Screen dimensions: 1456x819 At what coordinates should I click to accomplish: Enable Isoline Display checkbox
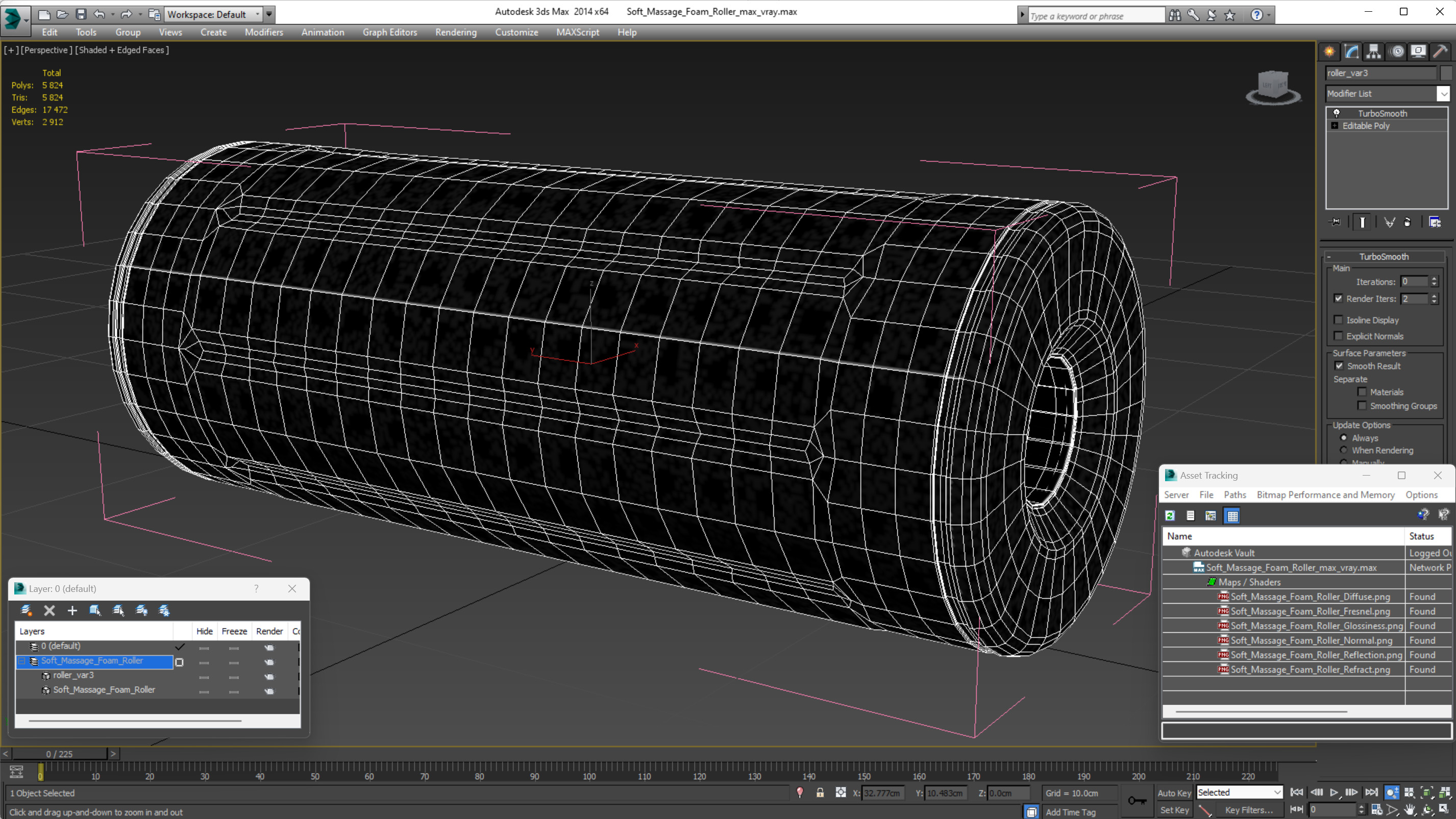(x=1339, y=320)
